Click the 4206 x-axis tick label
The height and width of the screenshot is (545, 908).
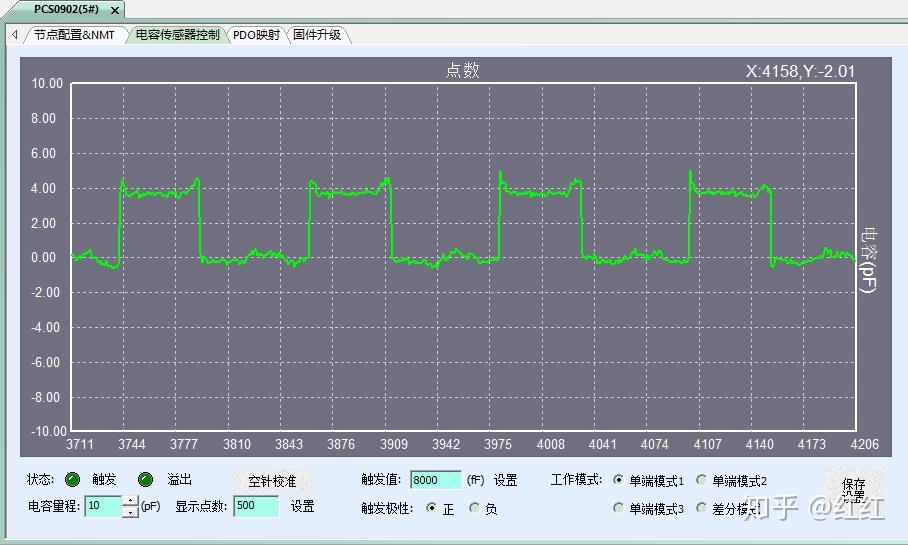click(x=865, y=444)
